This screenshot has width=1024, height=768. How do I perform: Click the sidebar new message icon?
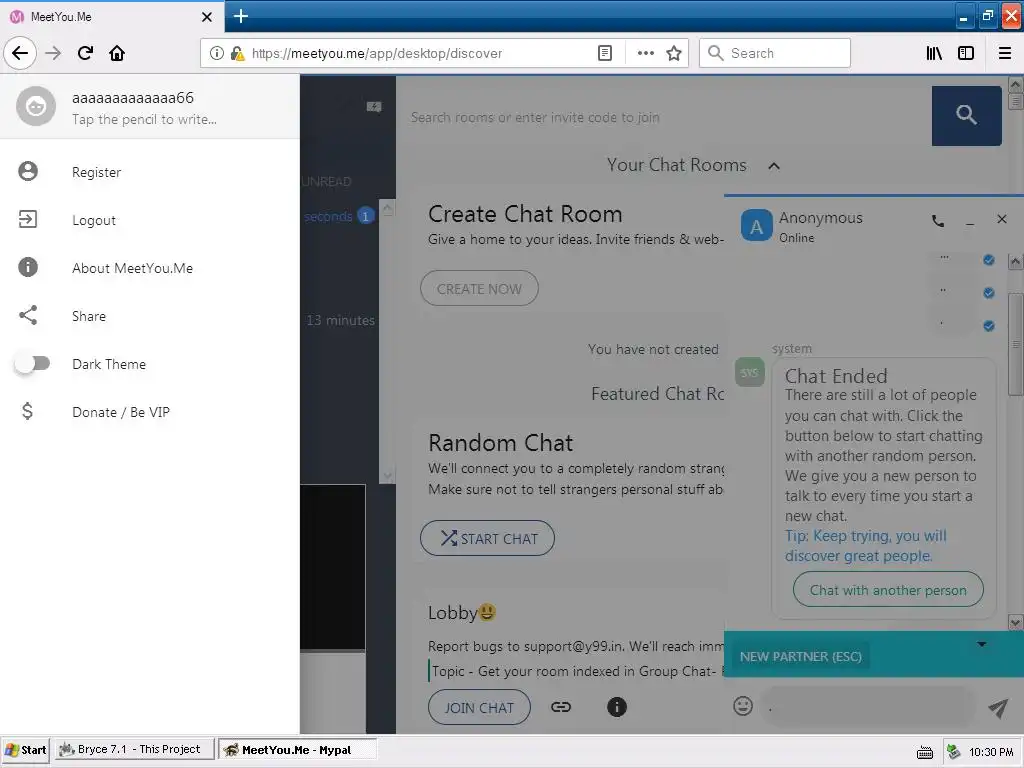tap(374, 106)
